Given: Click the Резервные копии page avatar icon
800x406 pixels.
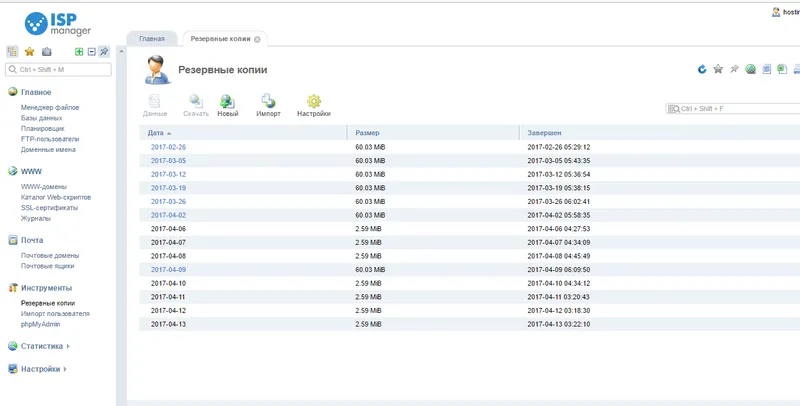Looking at the screenshot, I should (157, 69).
